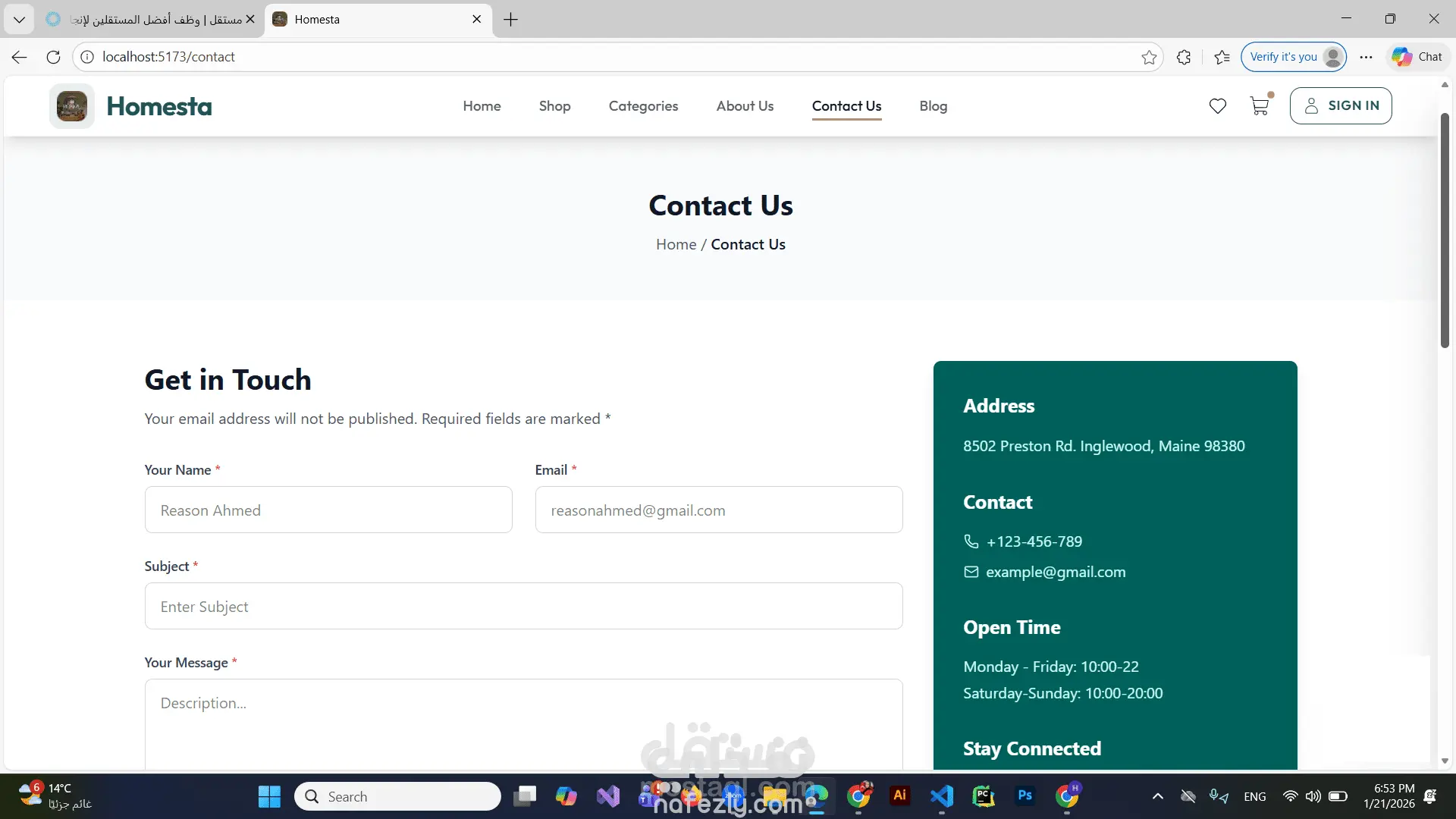Go to the Shop menu item

(554, 106)
